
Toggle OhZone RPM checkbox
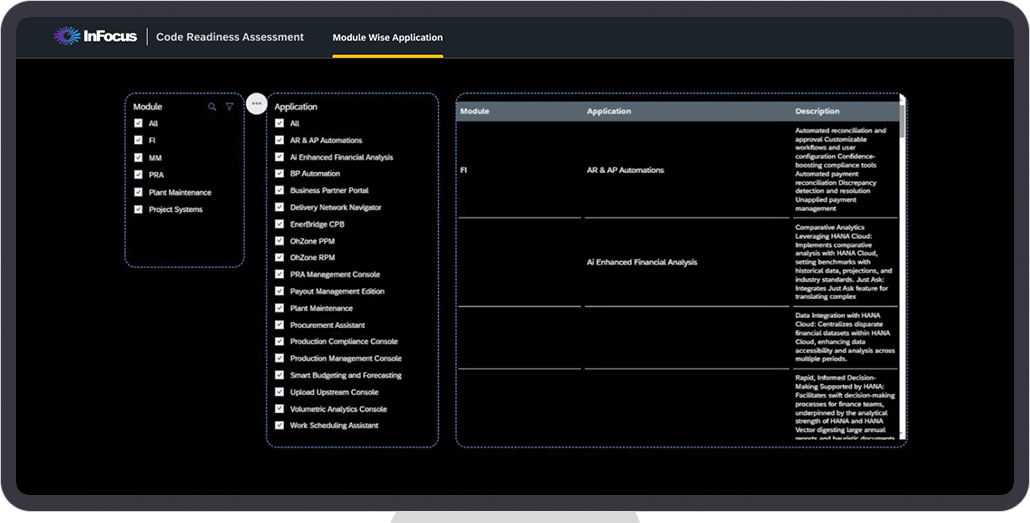[279, 258]
